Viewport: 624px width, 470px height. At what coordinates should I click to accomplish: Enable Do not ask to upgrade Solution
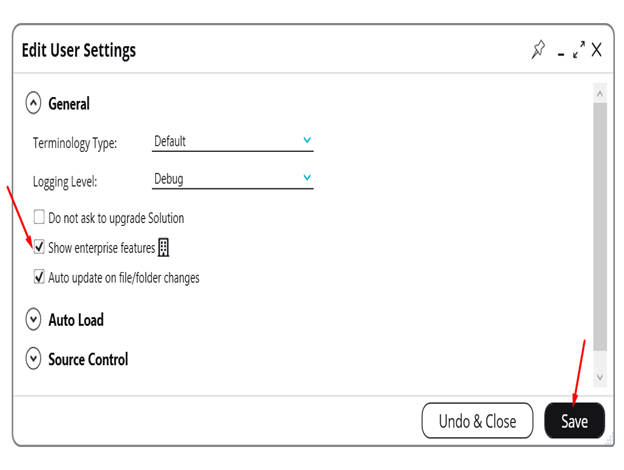[x=39, y=217]
